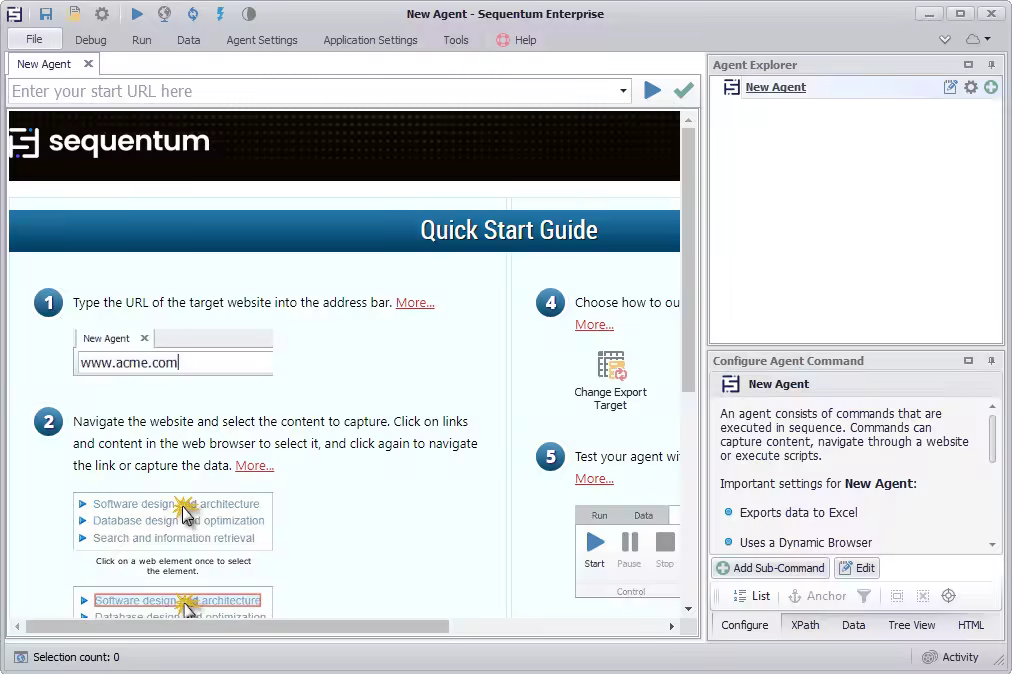
Task: Open the File menu
Action: [x=34, y=39]
